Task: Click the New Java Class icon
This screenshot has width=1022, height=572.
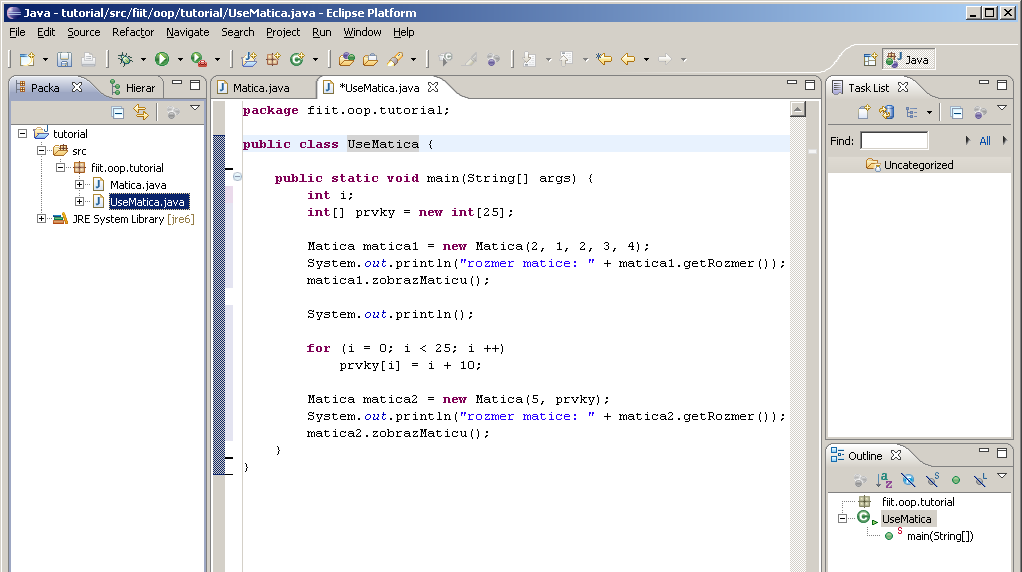Action: tap(297, 59)
